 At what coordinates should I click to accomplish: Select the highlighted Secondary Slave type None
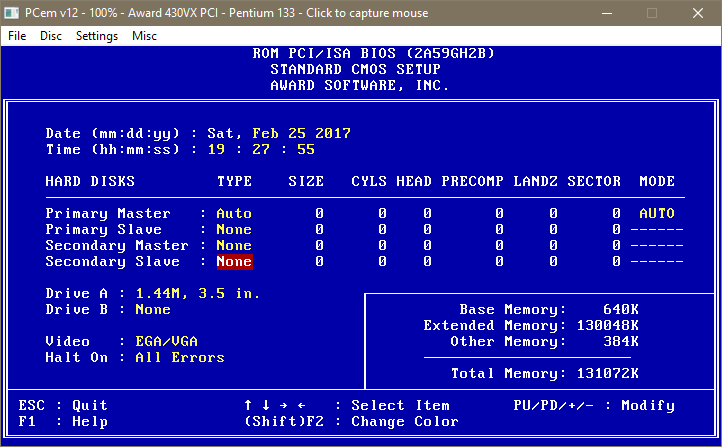[234, 261]
